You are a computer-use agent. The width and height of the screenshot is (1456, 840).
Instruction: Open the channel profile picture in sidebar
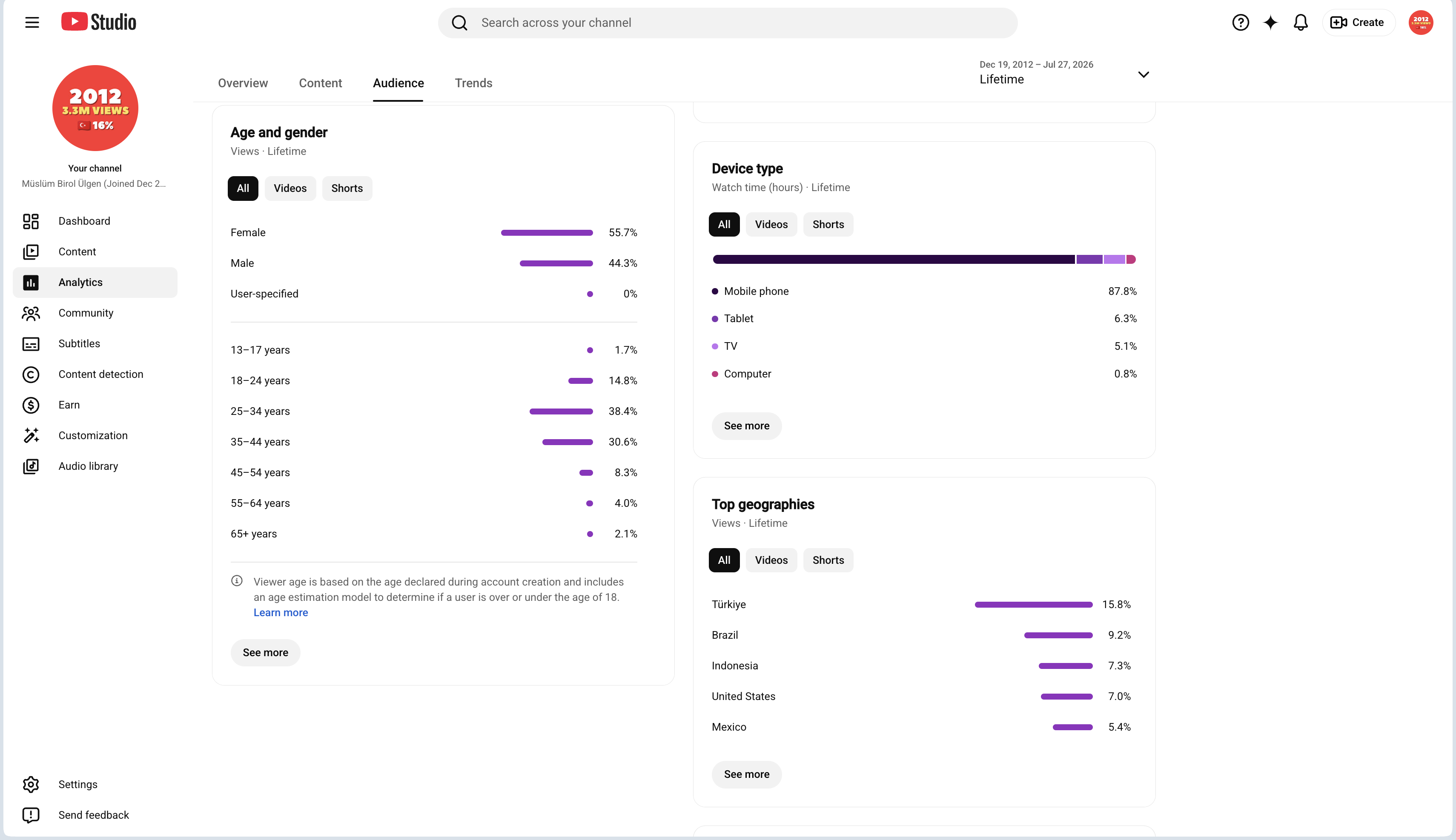click(x=95, y=108)
